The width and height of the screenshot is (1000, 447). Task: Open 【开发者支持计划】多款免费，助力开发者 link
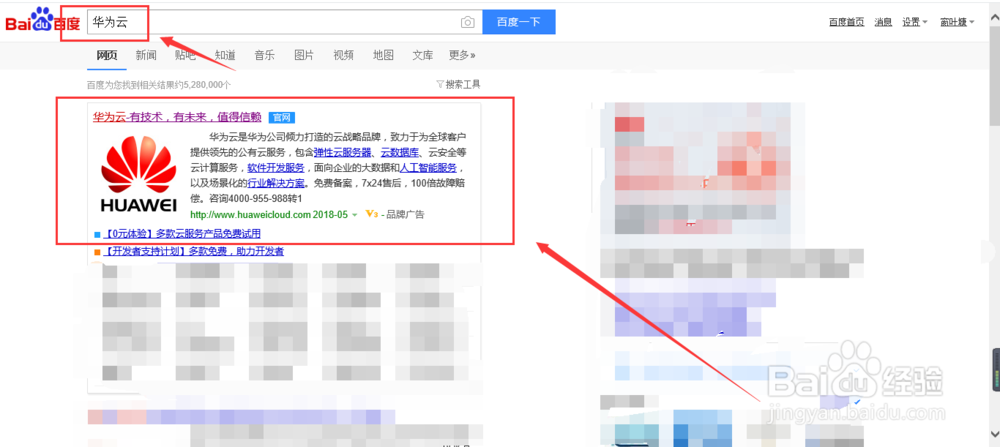coord(193,251)
